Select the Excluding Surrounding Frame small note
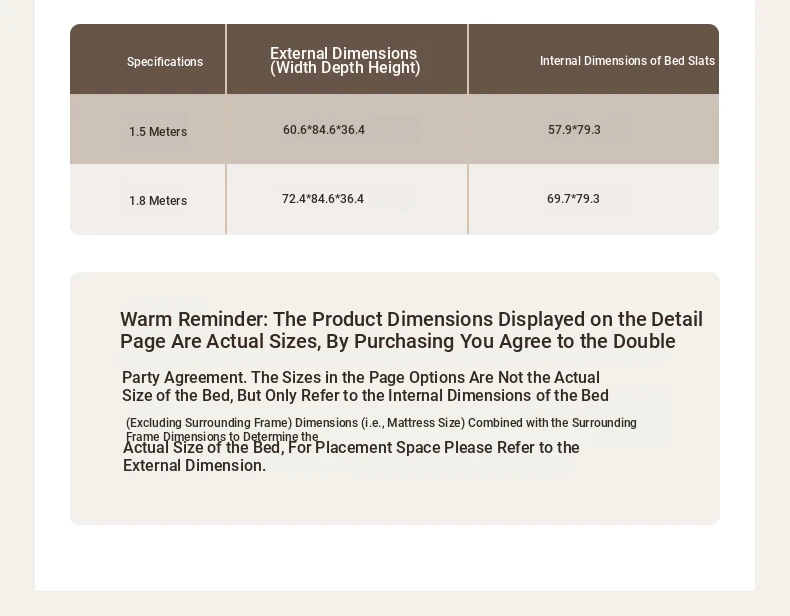The image size is (790, 616). (381, 429)
